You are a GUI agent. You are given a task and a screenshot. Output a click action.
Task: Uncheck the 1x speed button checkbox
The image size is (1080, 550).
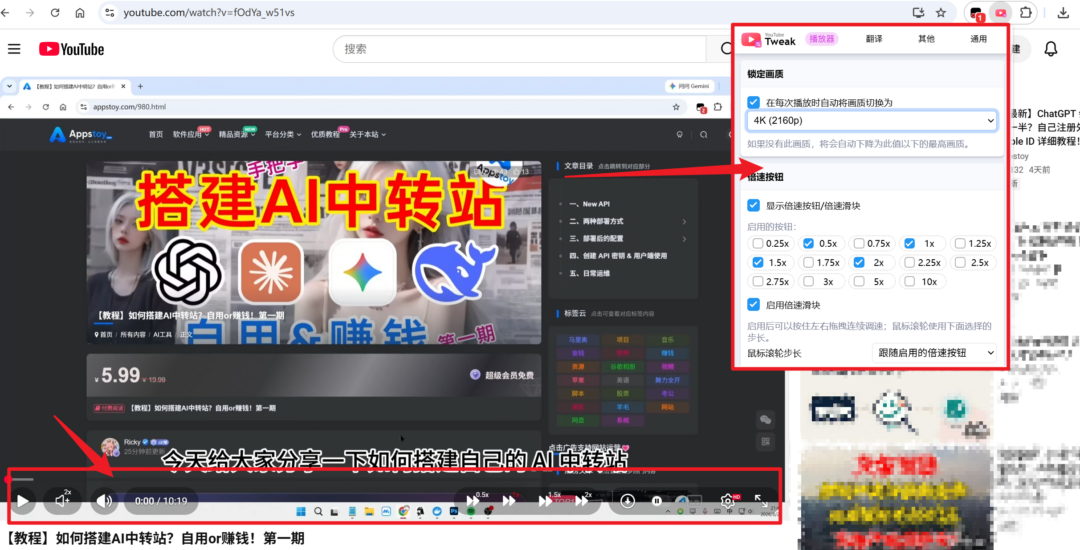(910, 243)
